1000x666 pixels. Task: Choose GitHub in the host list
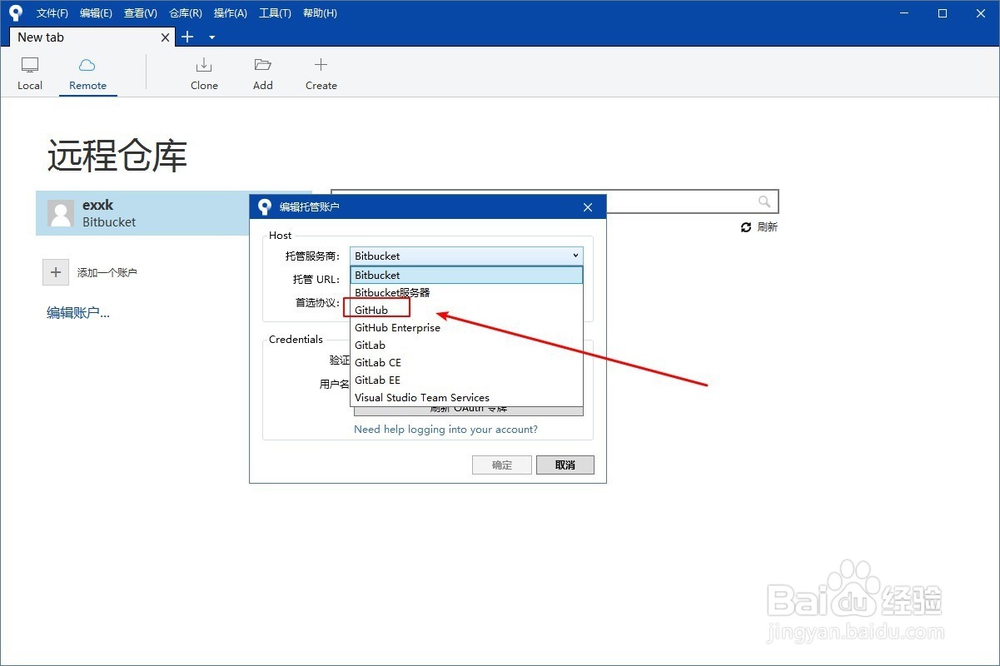(466, 310)
